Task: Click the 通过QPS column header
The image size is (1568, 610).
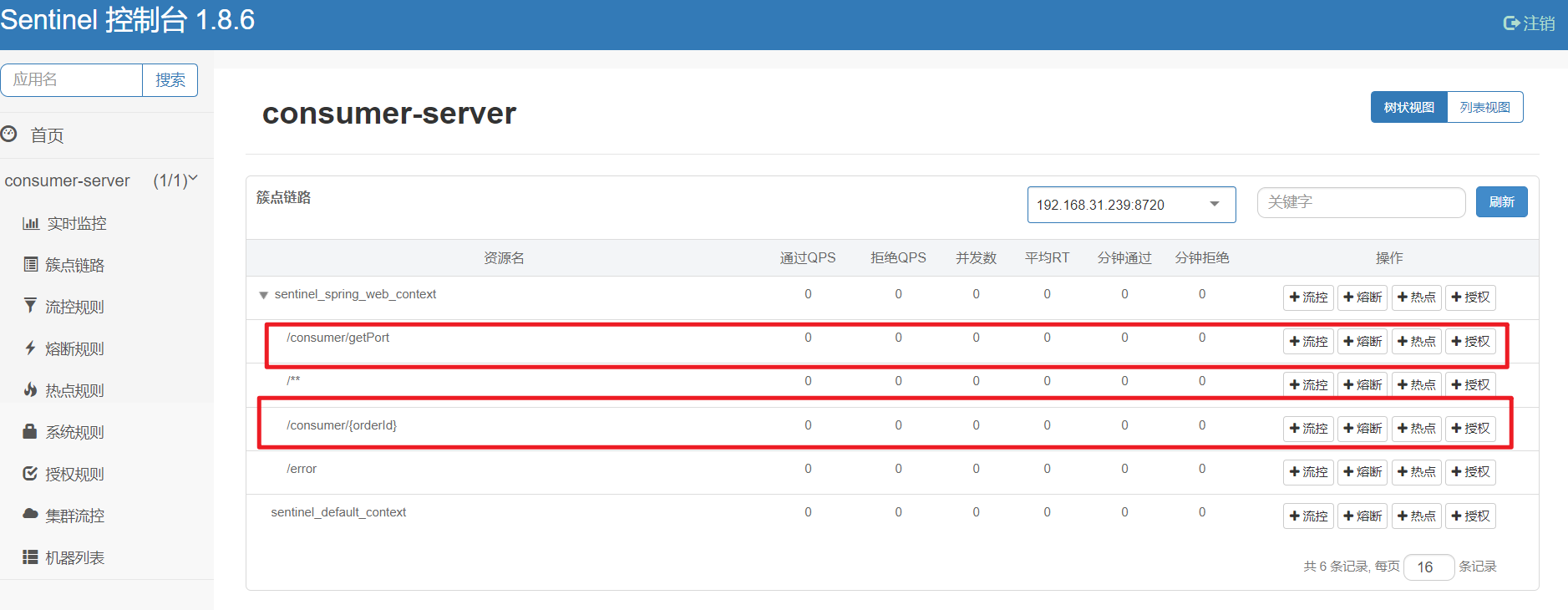Action: pos(808,258)
